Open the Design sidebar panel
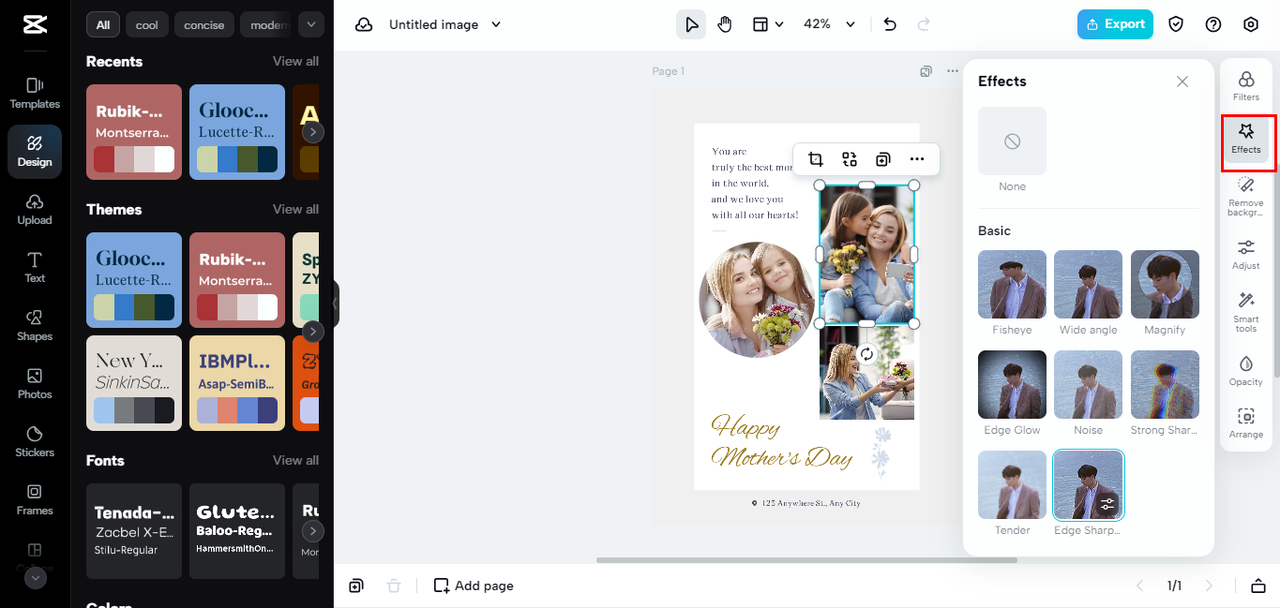 tap(35, 152)
